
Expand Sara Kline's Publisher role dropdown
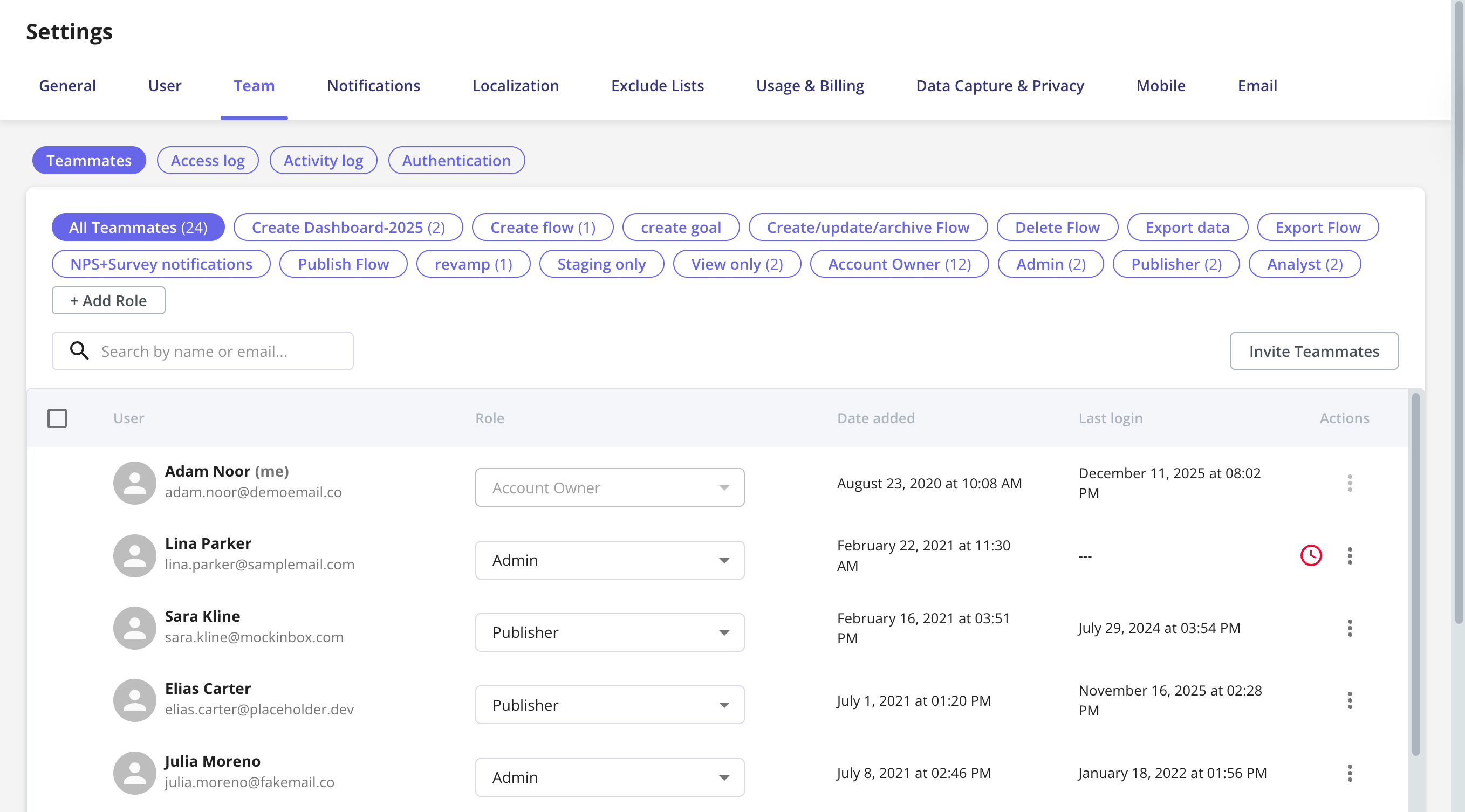point(610,632)
